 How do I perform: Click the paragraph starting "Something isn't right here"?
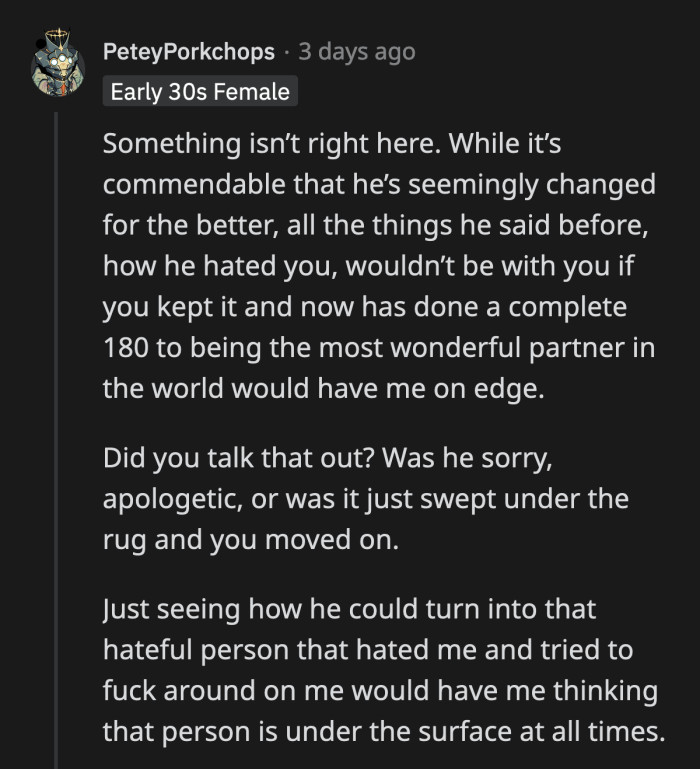coord(380,265)
